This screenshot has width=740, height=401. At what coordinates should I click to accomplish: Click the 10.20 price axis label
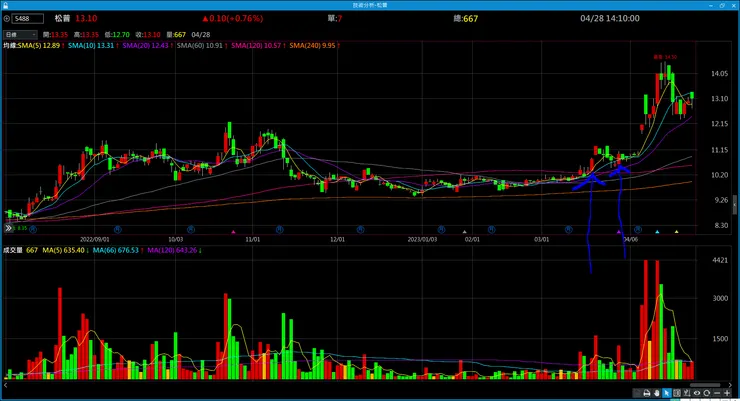[x=719, y=175]
